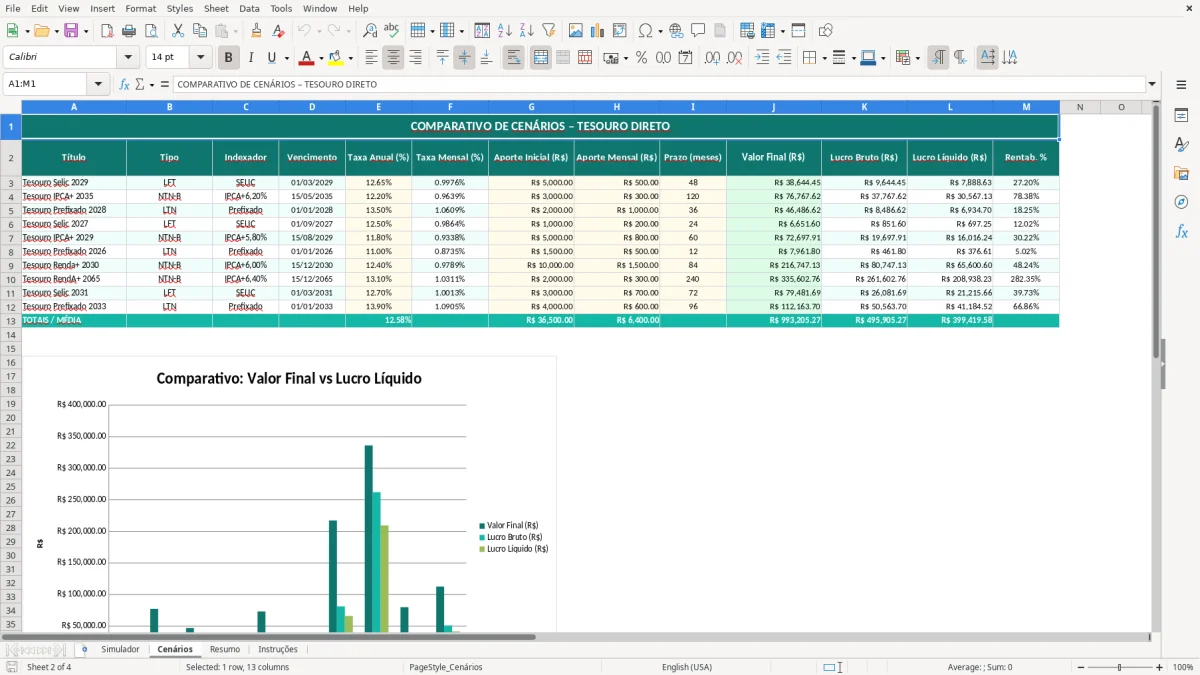Open sidebar Styles panel icon
This screenshot has height=675, width=1200.
pyautogui.click(x=1181, y=145)
